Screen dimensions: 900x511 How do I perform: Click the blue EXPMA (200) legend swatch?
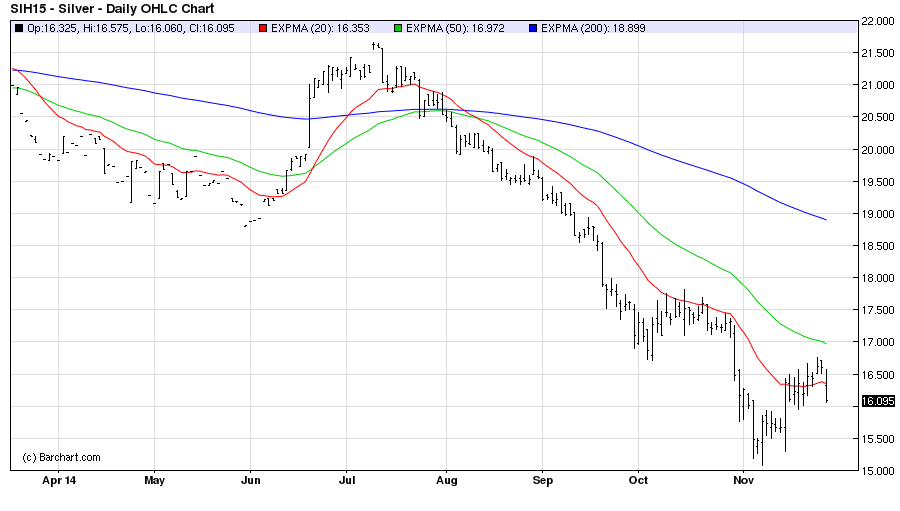click(x=532, y=29)
